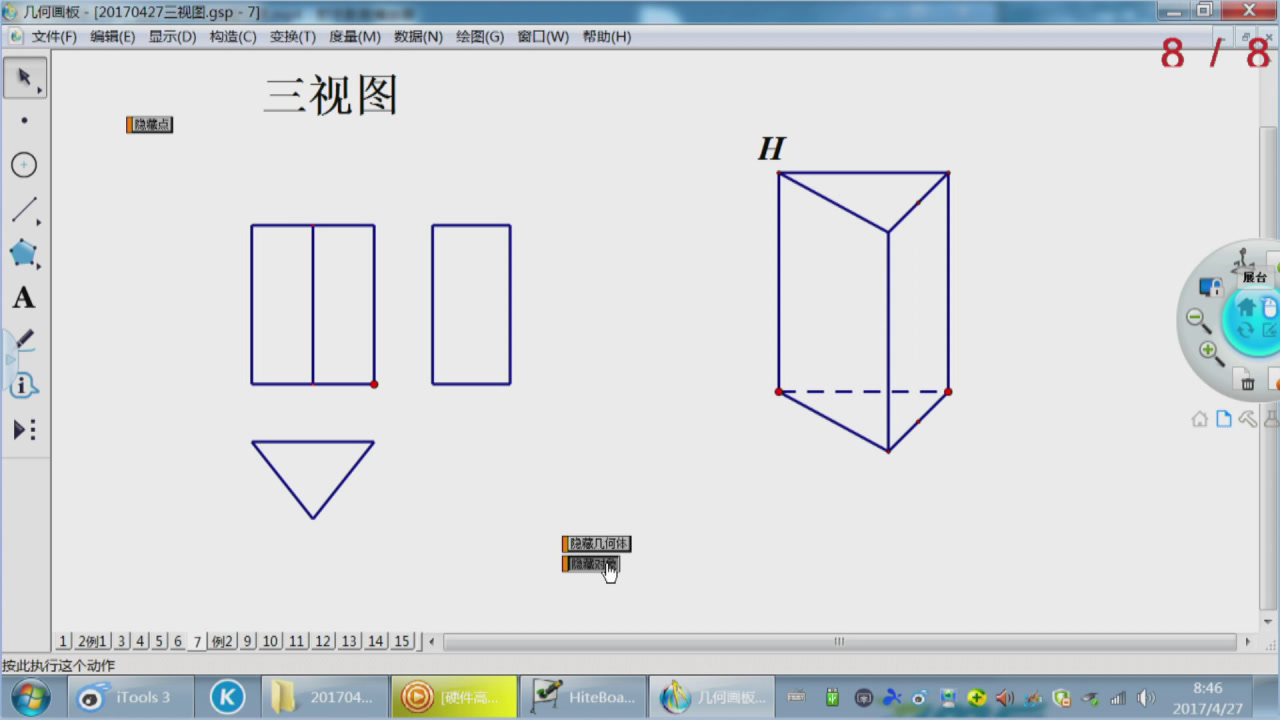Open the 帮助(H) menu

pyautogui.click(x=606, y=36)
